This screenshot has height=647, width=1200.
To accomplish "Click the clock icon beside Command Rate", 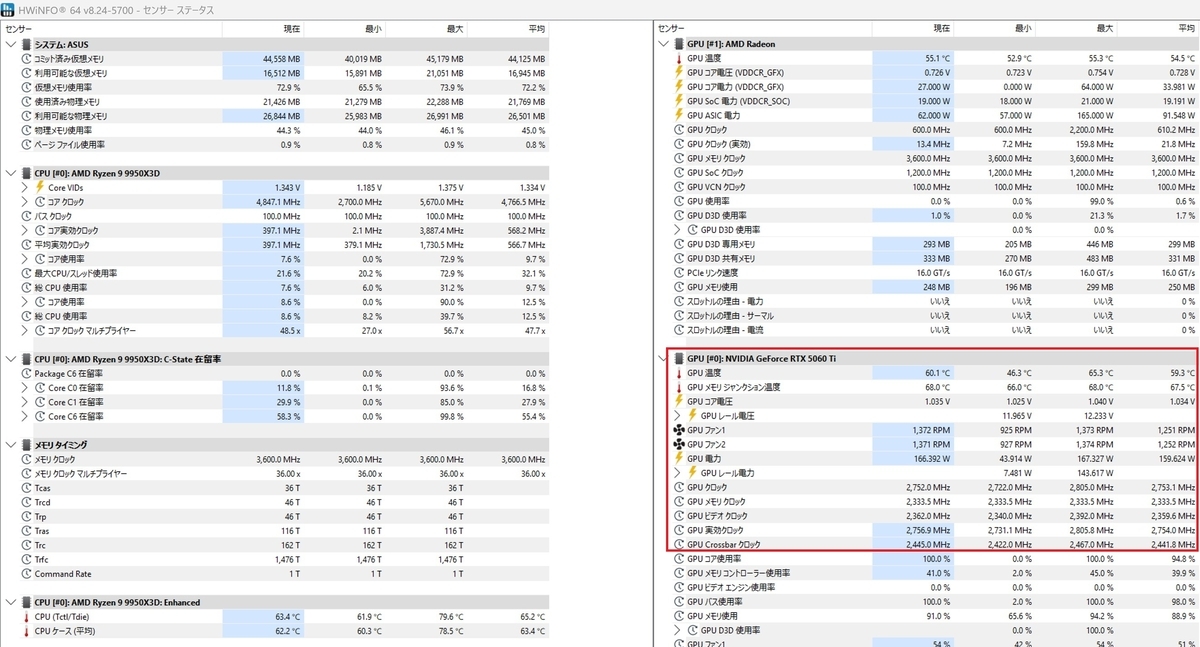I will pos(26,574).
